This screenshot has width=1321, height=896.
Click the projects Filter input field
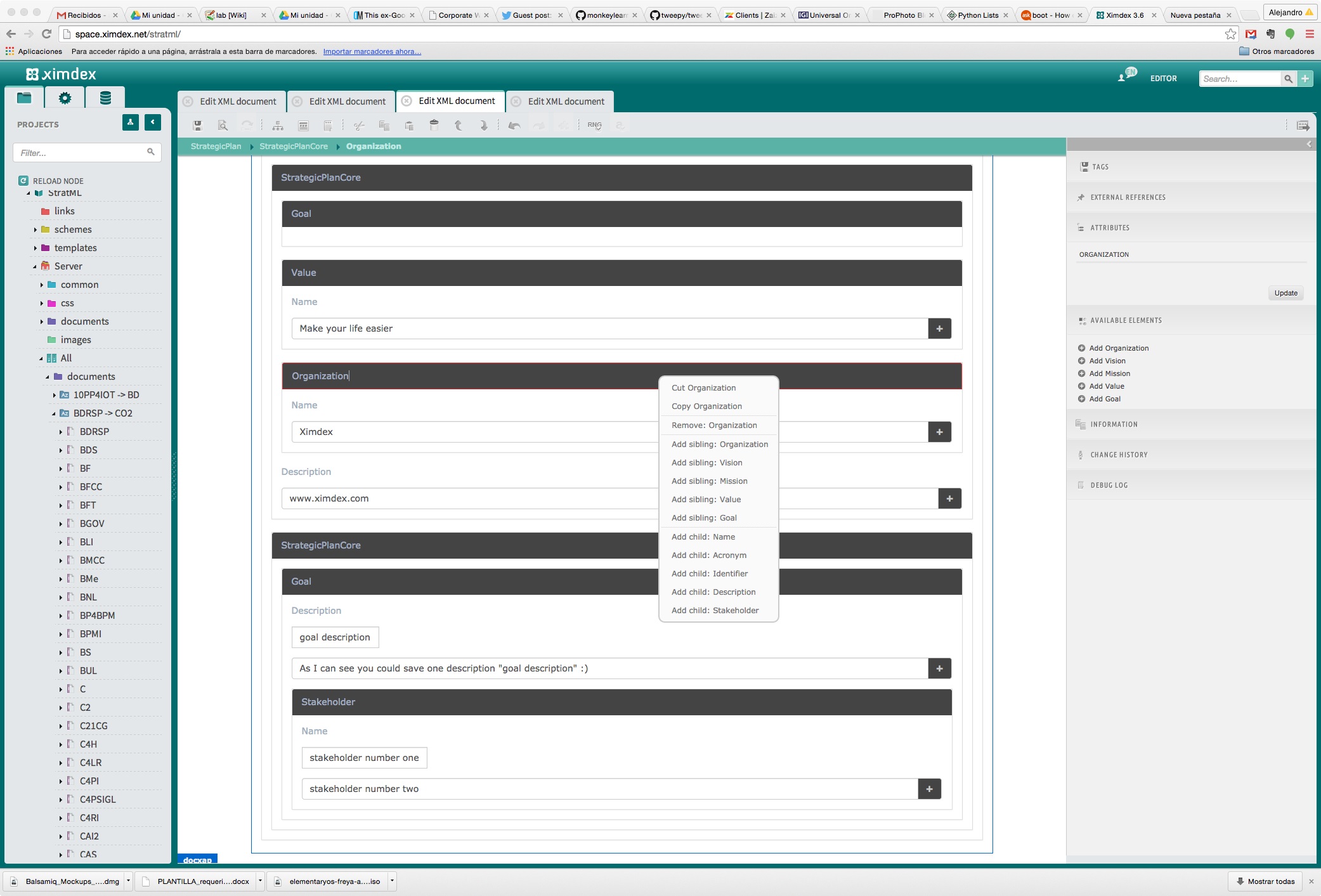tap(81, 153)
